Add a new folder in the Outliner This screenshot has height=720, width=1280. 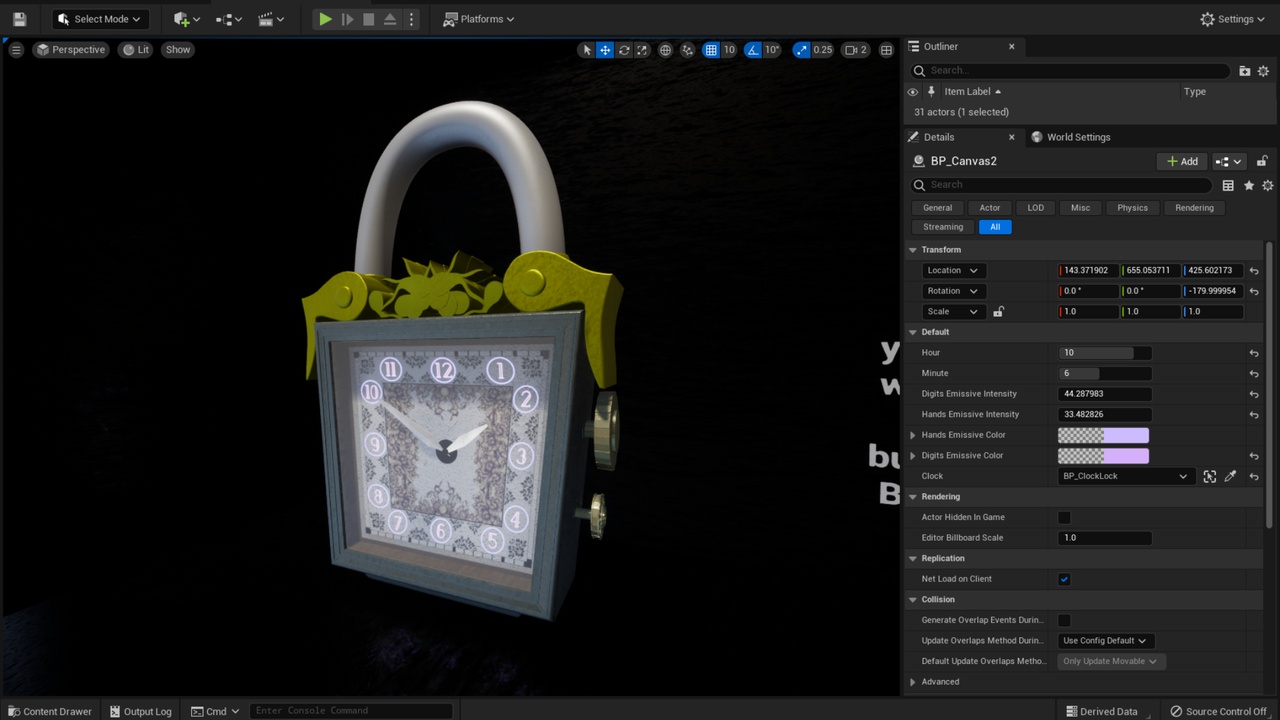click(1245, 71)
